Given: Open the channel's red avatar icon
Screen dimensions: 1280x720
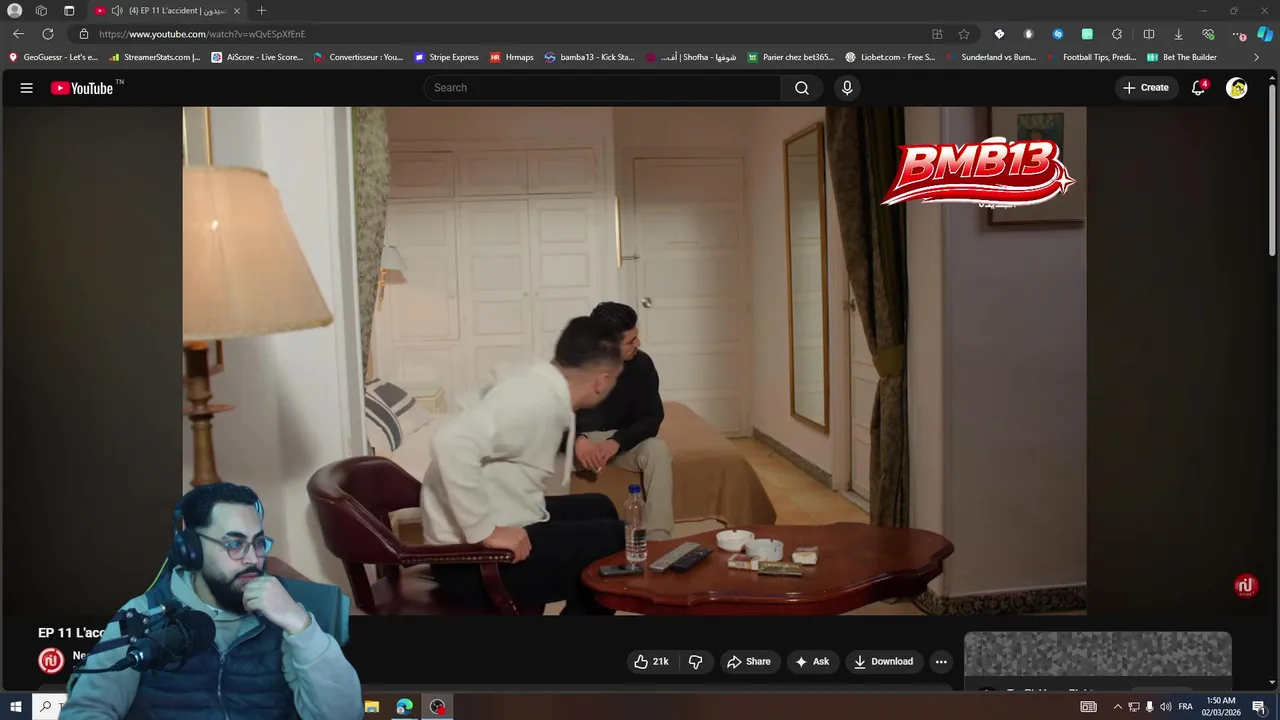Looking at the screenshot, I should coord(51,660).
